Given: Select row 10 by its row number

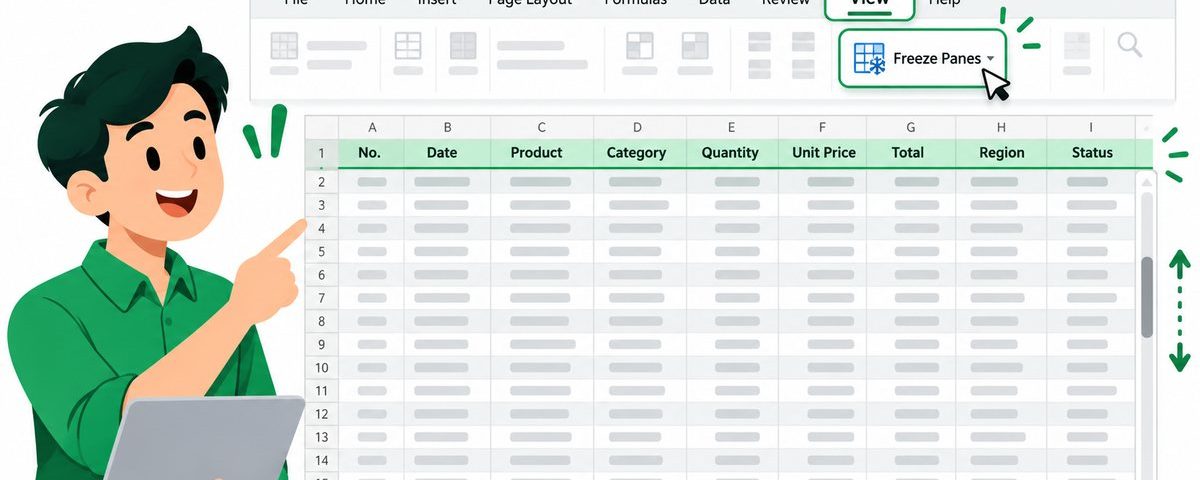Looking at the screenshot, I should pyautogui.click(x=322, y=367).
